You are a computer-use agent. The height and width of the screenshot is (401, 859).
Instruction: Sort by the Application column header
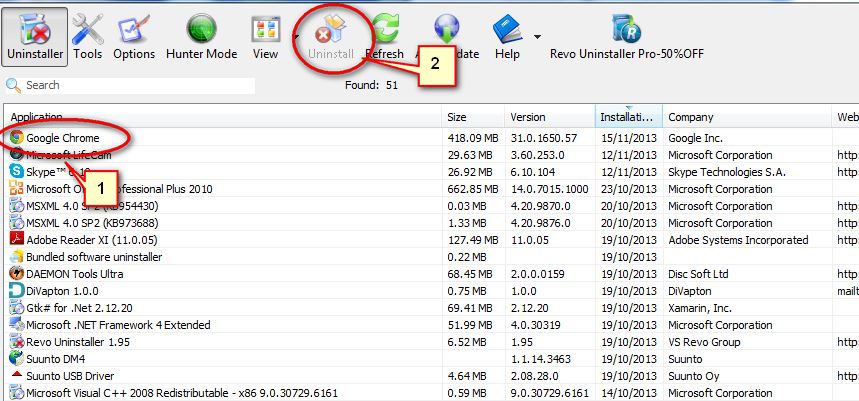pos(220,117)
